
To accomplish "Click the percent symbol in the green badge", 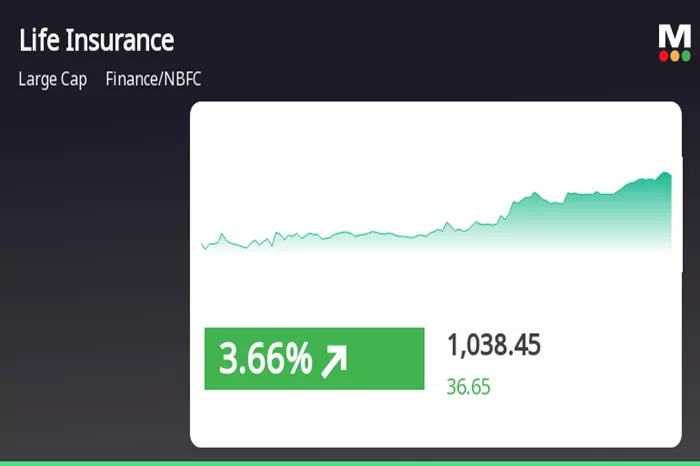I will coord(298,358).
